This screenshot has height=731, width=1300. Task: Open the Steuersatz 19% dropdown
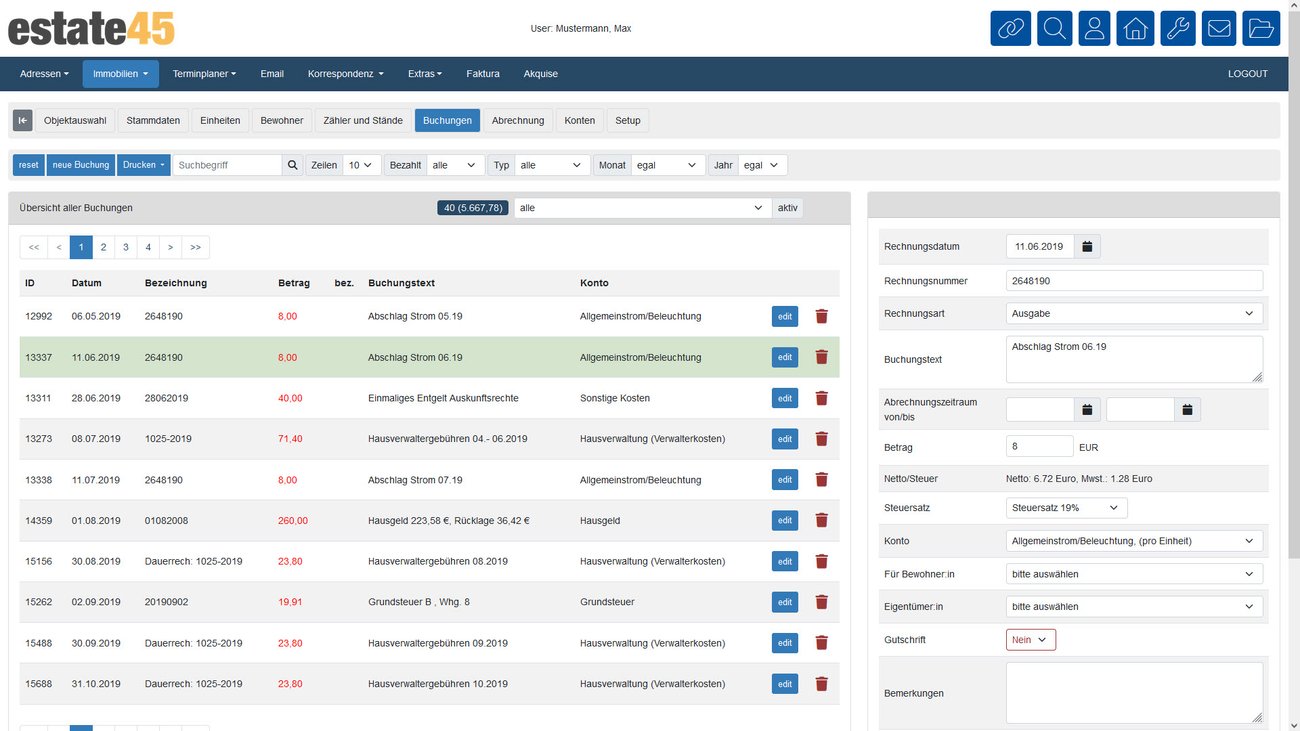pos(1066,508)
